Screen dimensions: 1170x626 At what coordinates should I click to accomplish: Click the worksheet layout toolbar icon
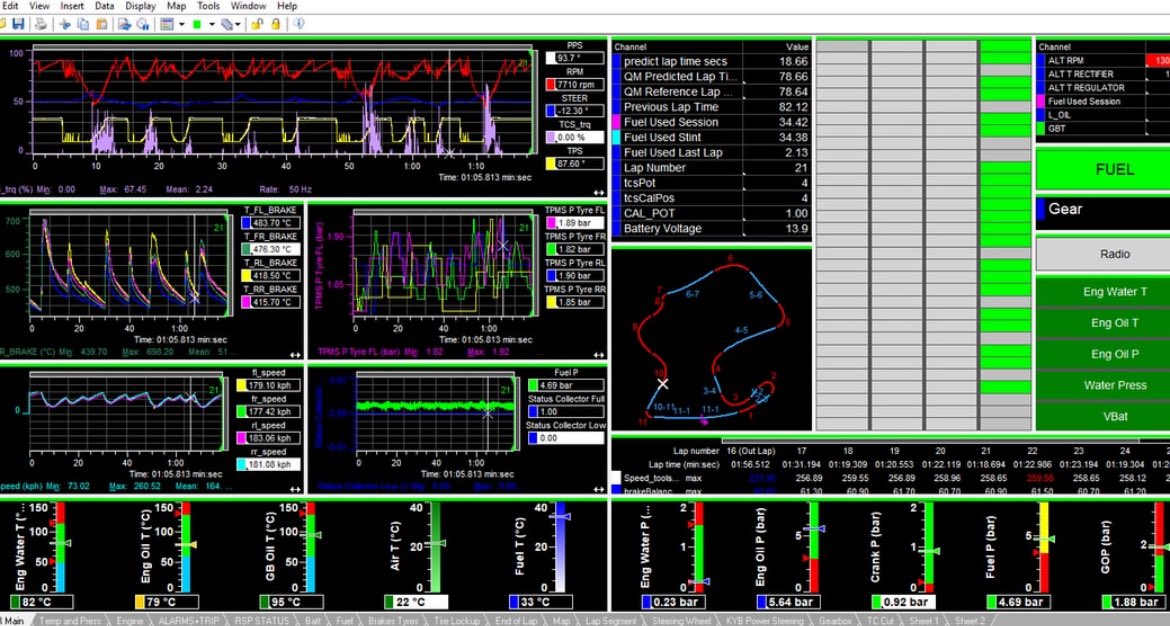point(166,25)
